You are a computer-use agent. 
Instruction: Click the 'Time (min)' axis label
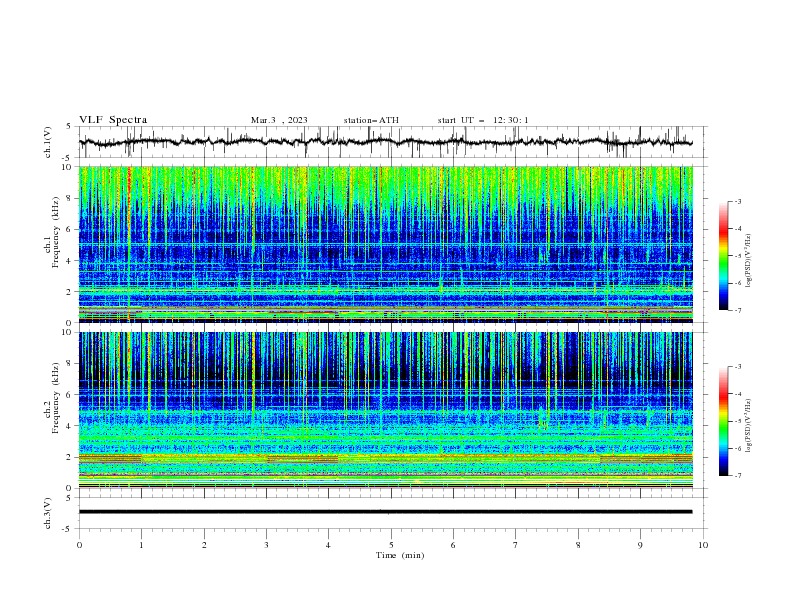click(x=400, y=555)
